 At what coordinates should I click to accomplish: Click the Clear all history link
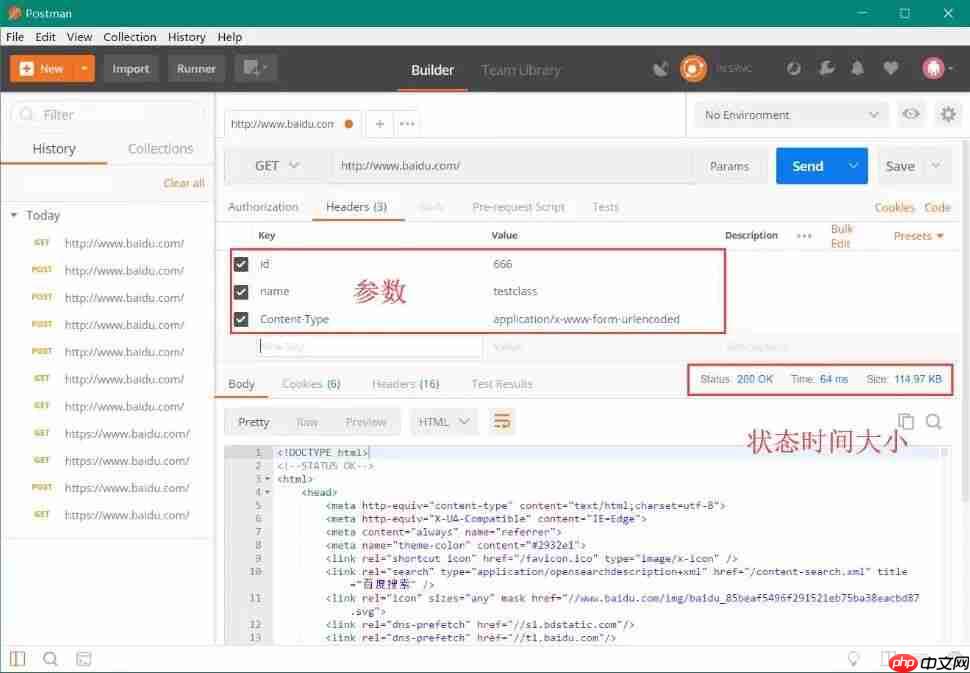pyautogui.click(x=184, y=183)
